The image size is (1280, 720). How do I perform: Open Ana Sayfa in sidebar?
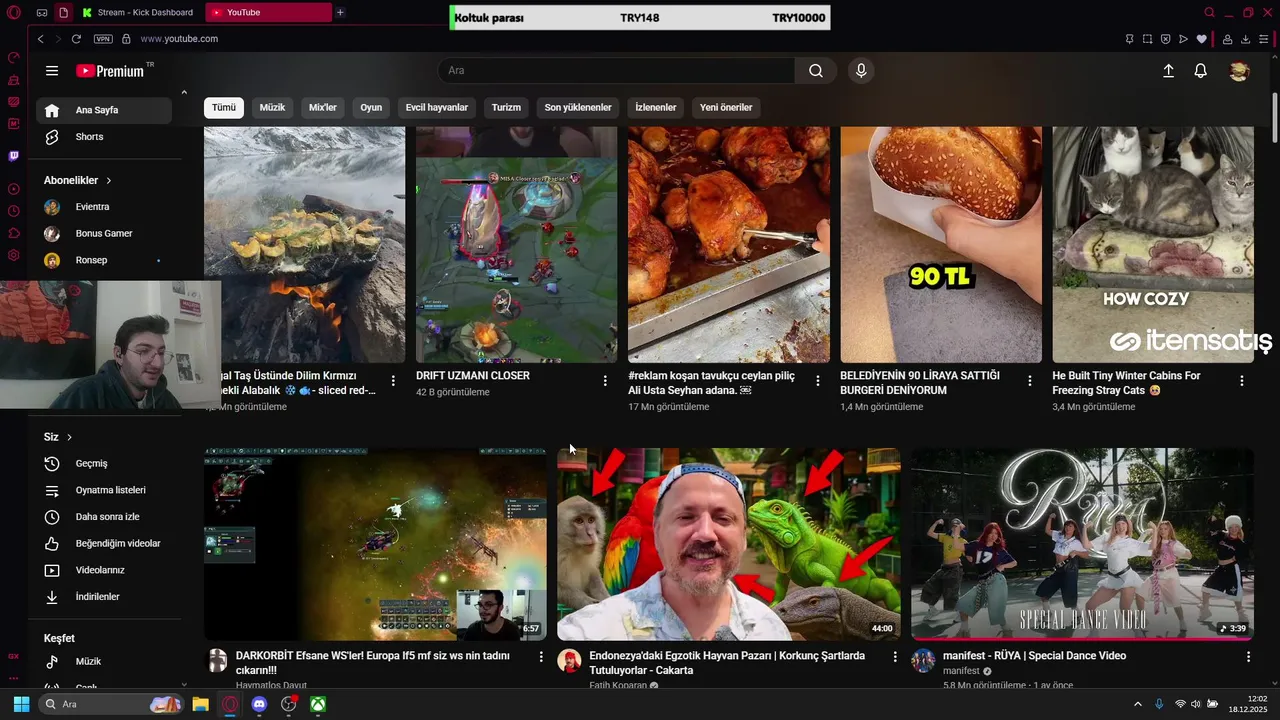click(x=103, y=110)
